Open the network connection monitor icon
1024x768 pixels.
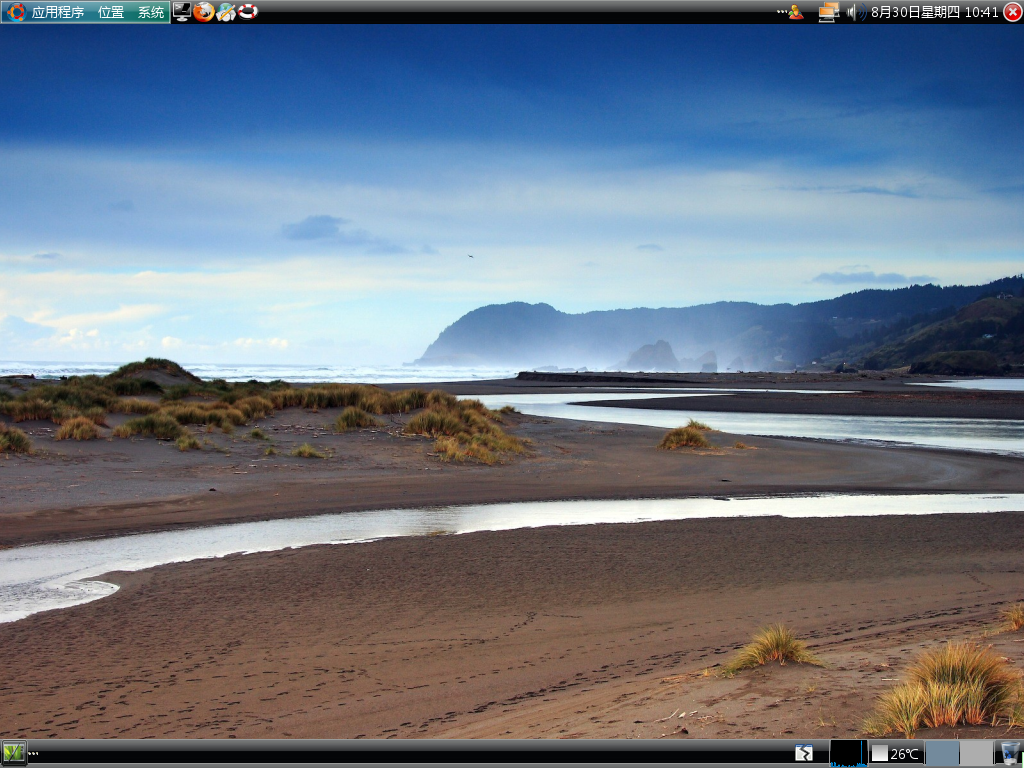click(829, 12)
